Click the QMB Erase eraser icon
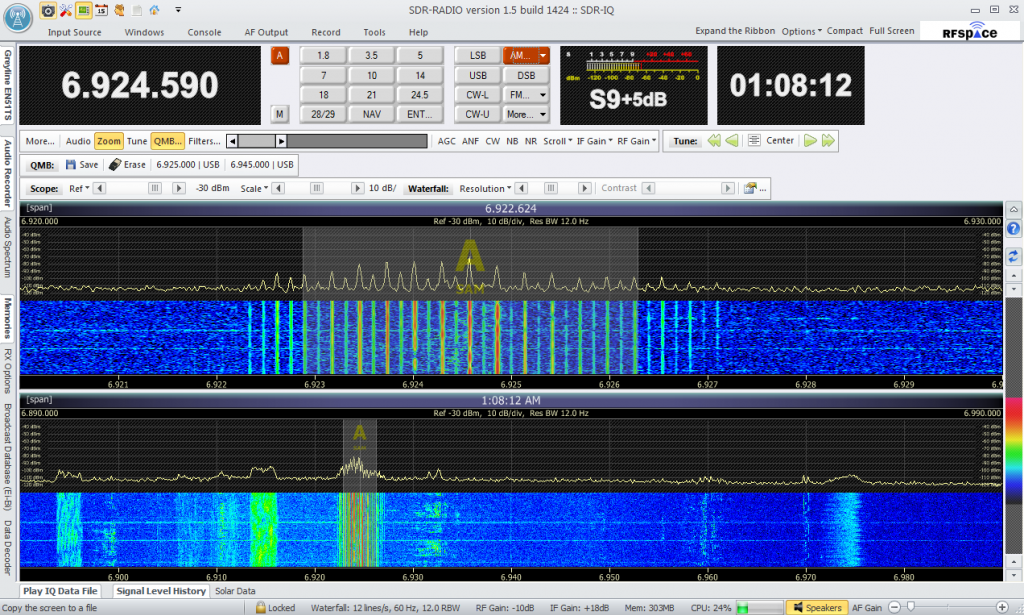This screenshot has width=1024, height=615. 115,165
